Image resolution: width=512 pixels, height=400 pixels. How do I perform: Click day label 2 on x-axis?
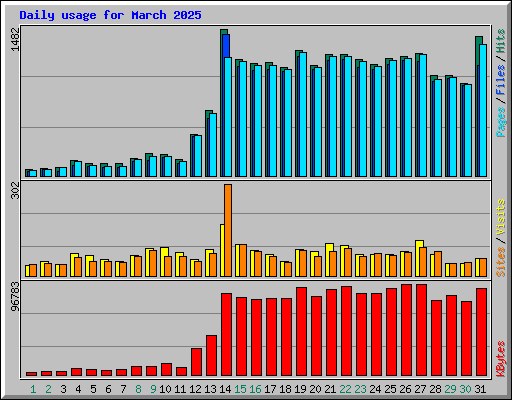pos(48,389)
